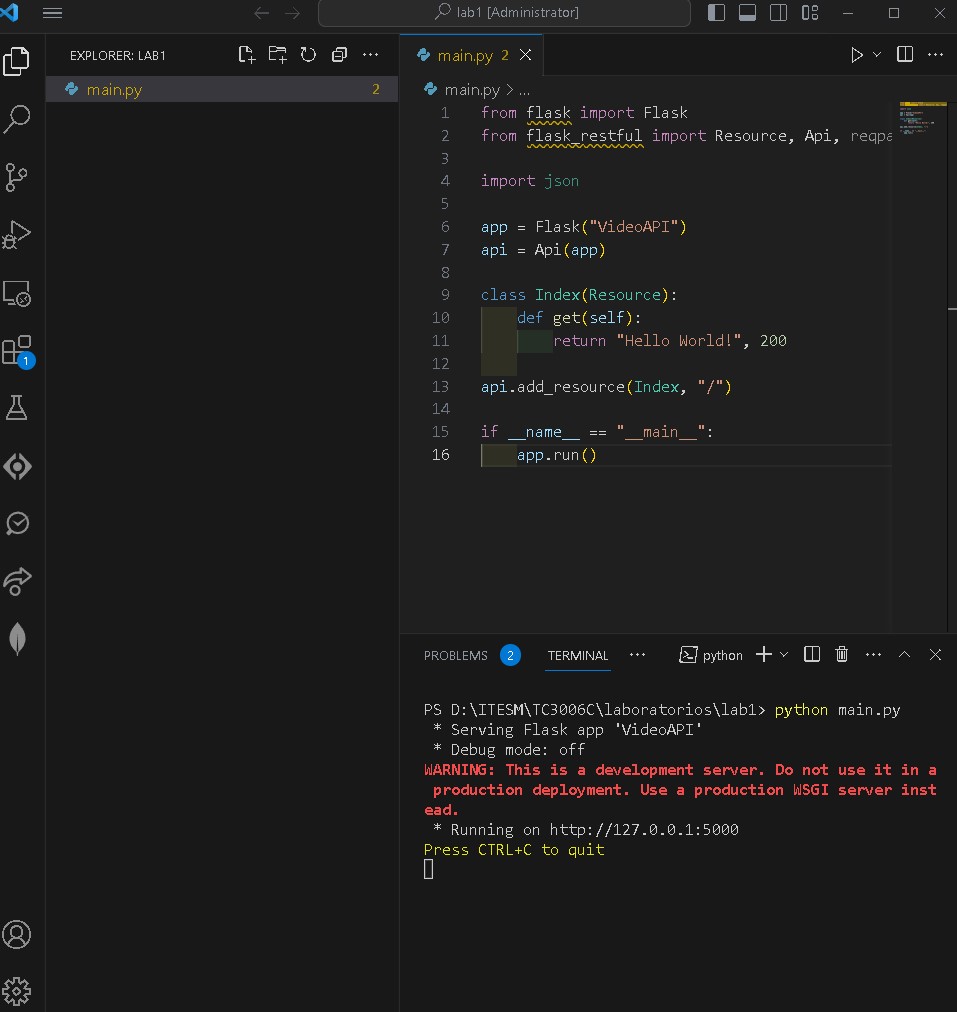Kill terminal with trash icon
The width and height of the screenshot is (957, 1012).
pos(842,654)
